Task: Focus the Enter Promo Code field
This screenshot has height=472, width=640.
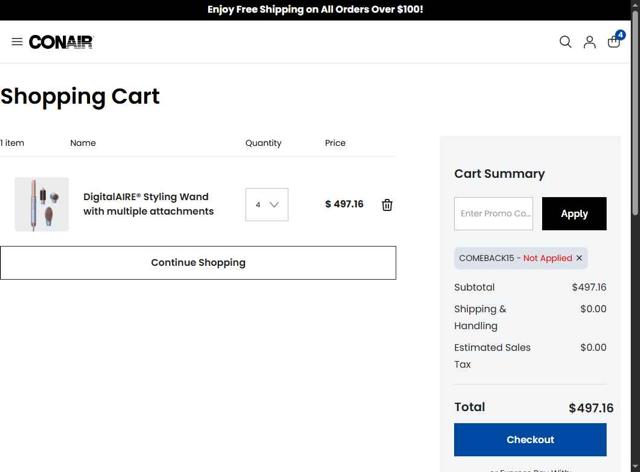Action: (x=493, y=214)
